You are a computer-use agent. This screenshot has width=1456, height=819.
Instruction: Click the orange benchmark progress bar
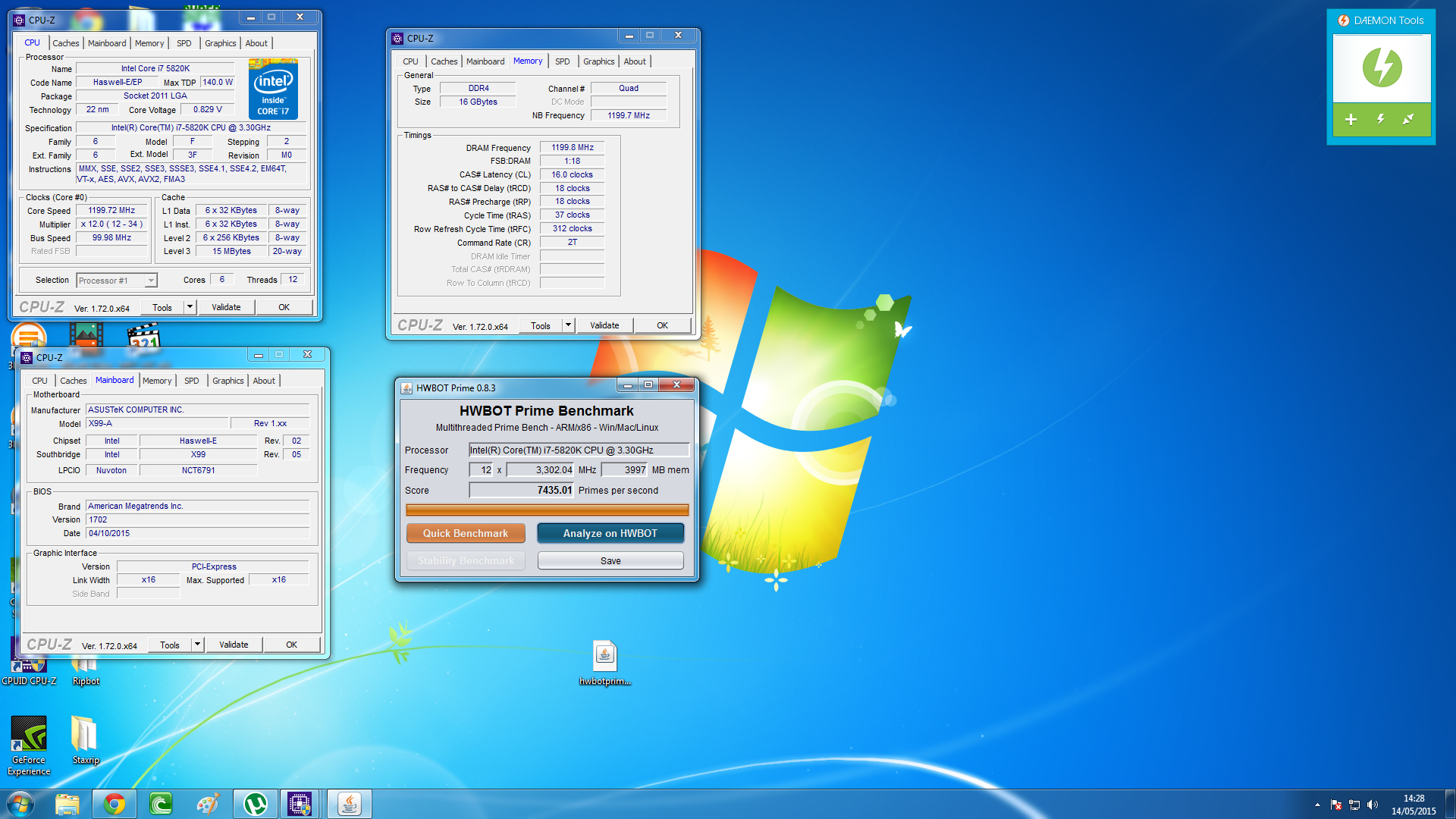click(547, 510)
